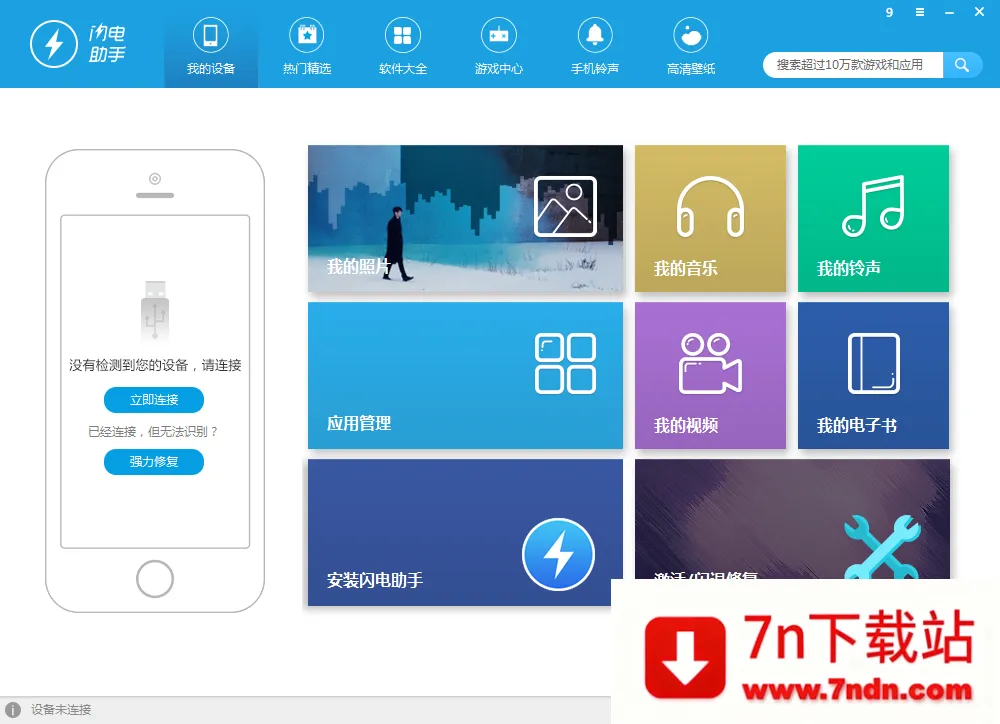This screenshot has width=1000, height=724.
Task: Click the 立即连接 connect button
Action: pos(153,399)
